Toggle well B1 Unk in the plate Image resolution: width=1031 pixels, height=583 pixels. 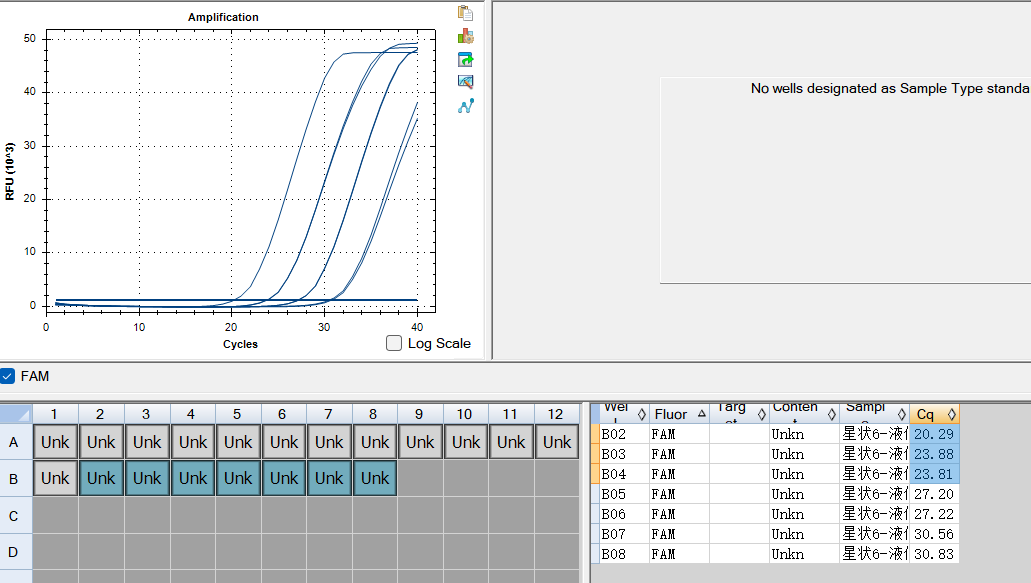(55, 478)
